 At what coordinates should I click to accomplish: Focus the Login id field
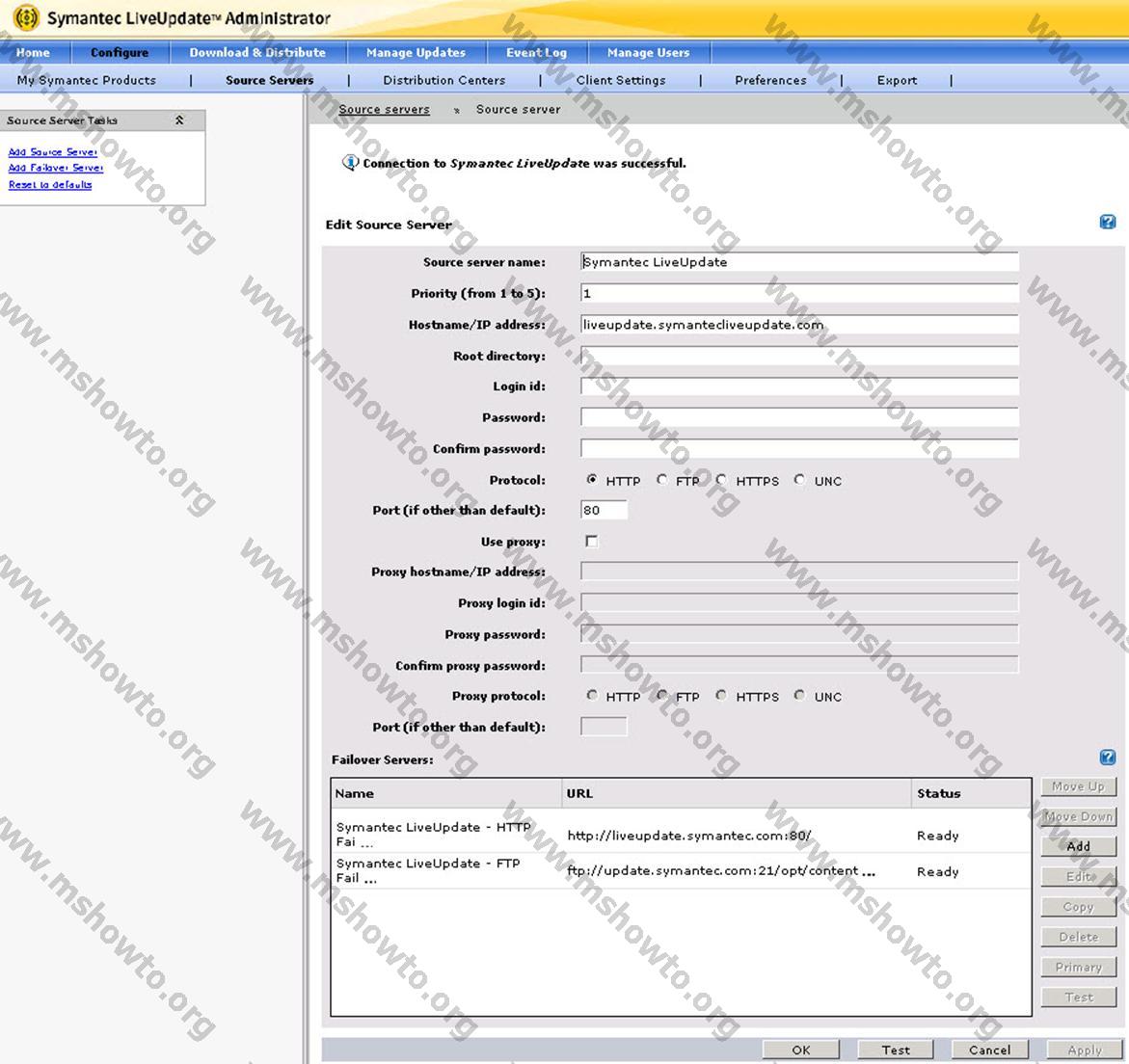(x=799, y=386)
